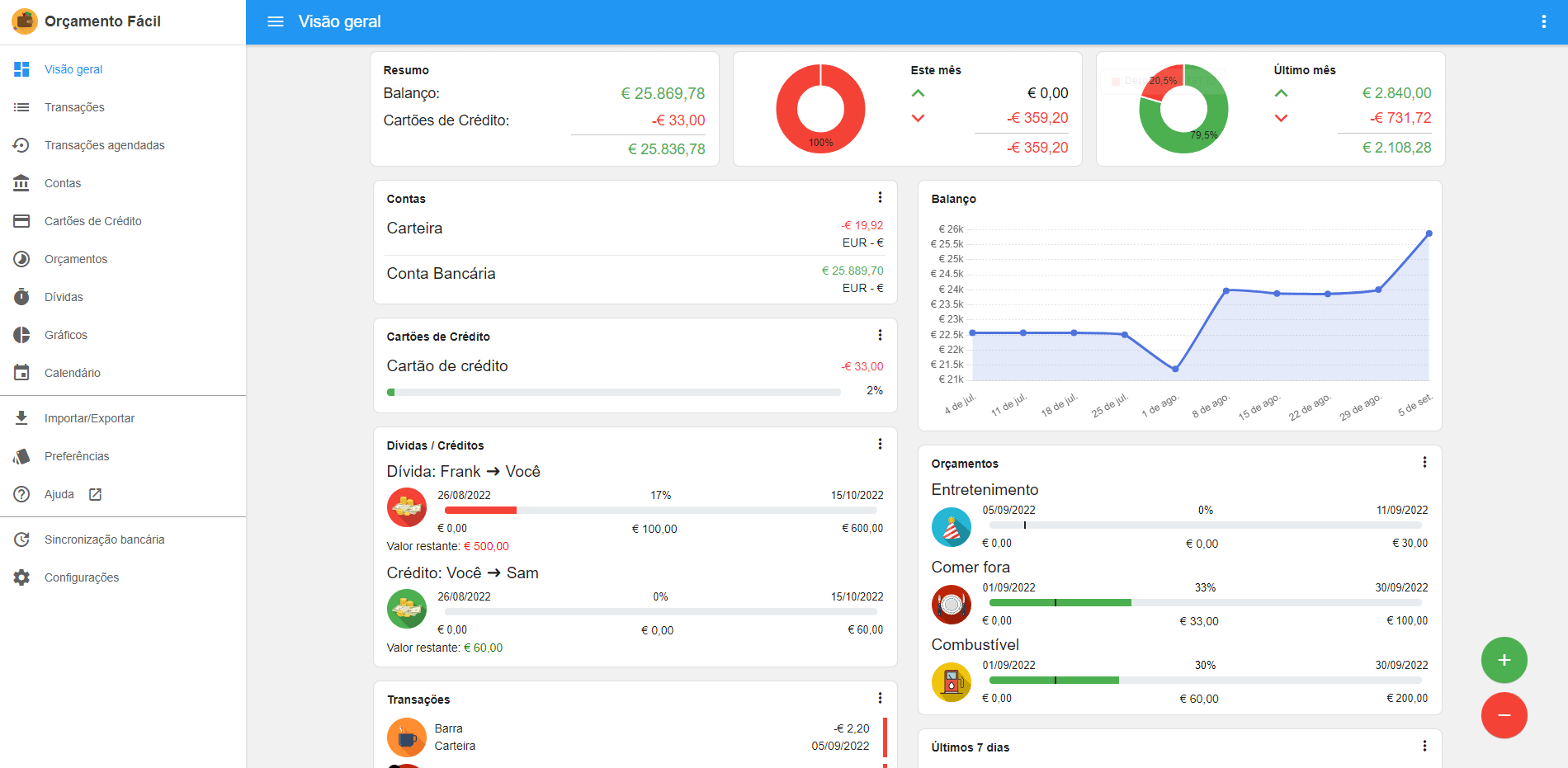1568x768 pixels.
Task: Click the Último mês income up chevron
Action: [1281, 93]
